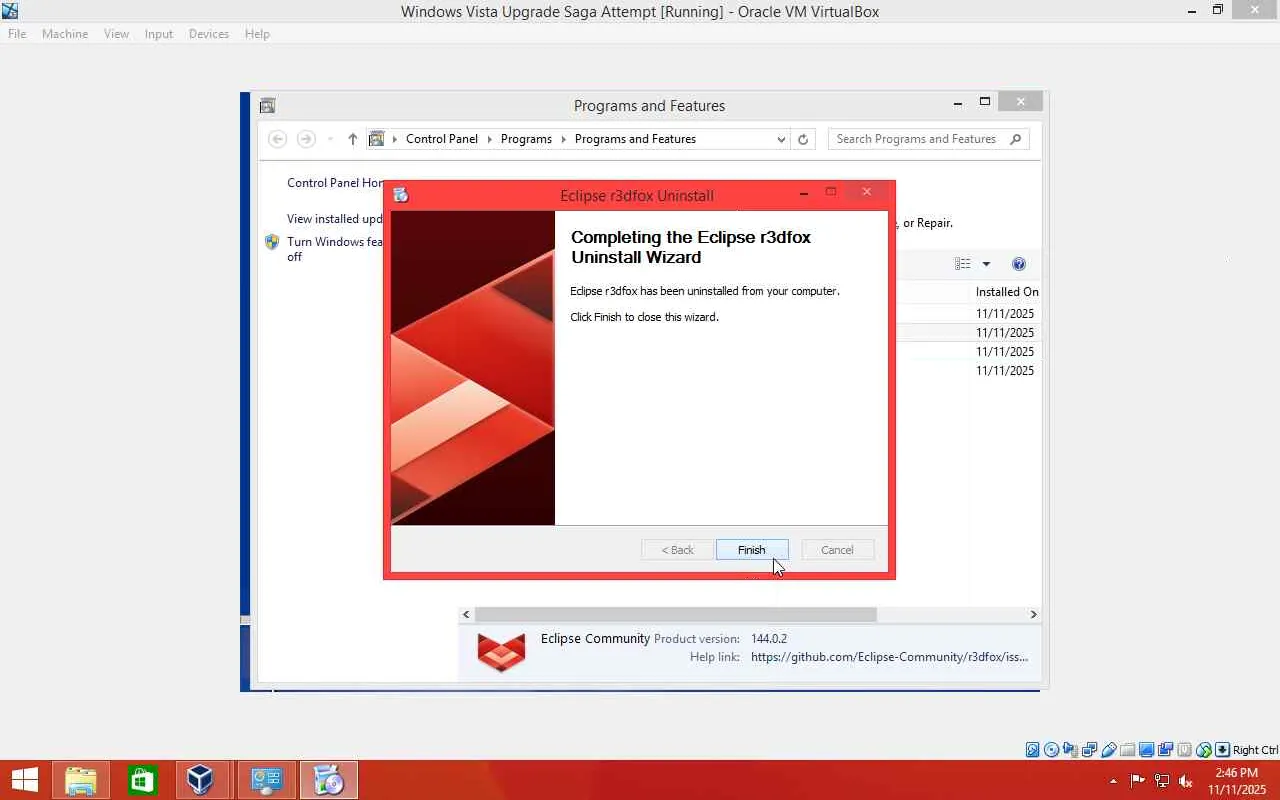Go forward in Programs and Features
This screenshot has height=800, width=1280.
pos(306,139)
